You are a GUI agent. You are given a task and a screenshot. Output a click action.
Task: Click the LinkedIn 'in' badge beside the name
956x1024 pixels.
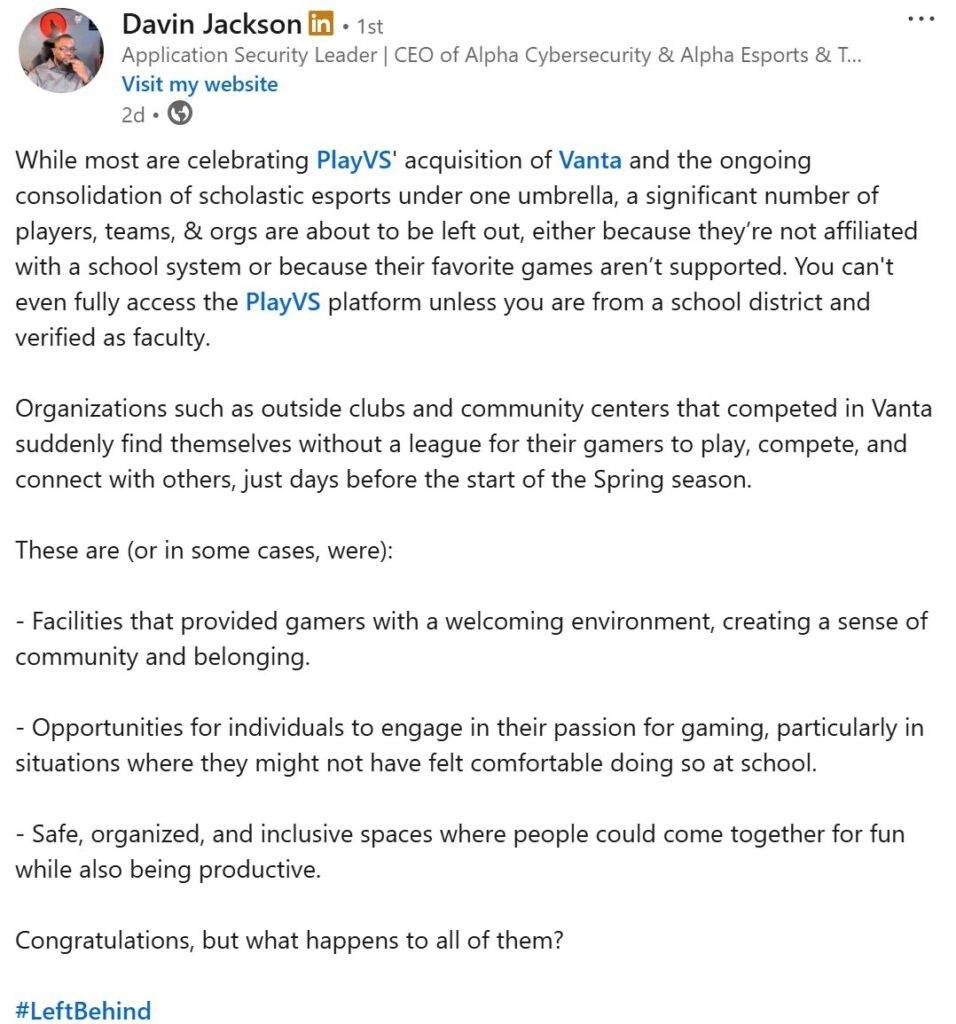(321, 24)
